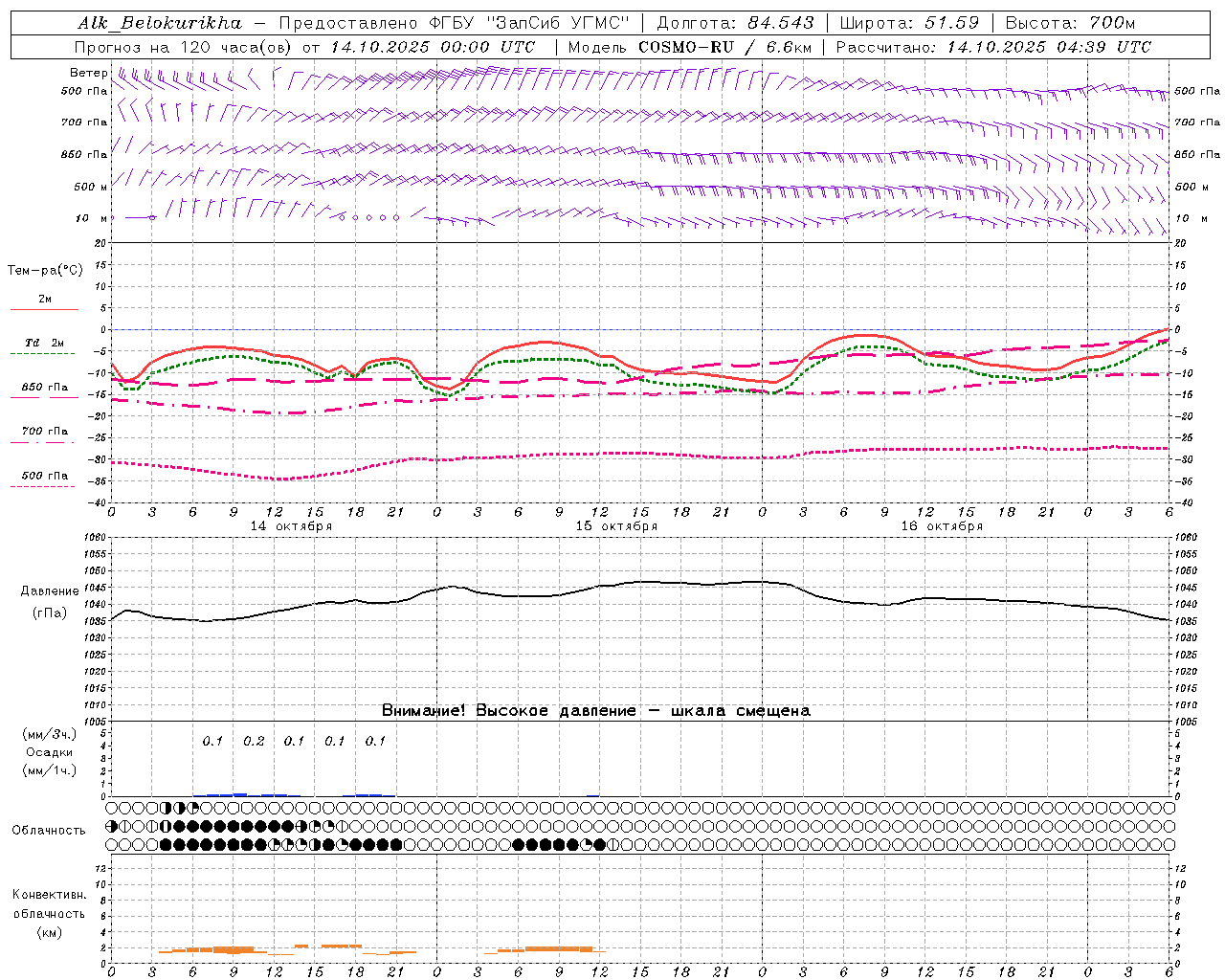Click the Ветер panel label
The width and height of the screenshot is (1225, 980).
pyautogui.click(x=89, y=73)
